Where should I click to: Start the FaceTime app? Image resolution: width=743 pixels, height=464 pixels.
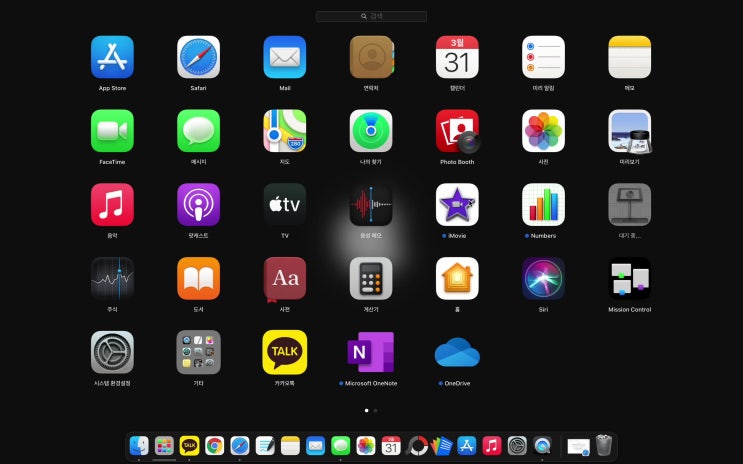pos(112,131)
